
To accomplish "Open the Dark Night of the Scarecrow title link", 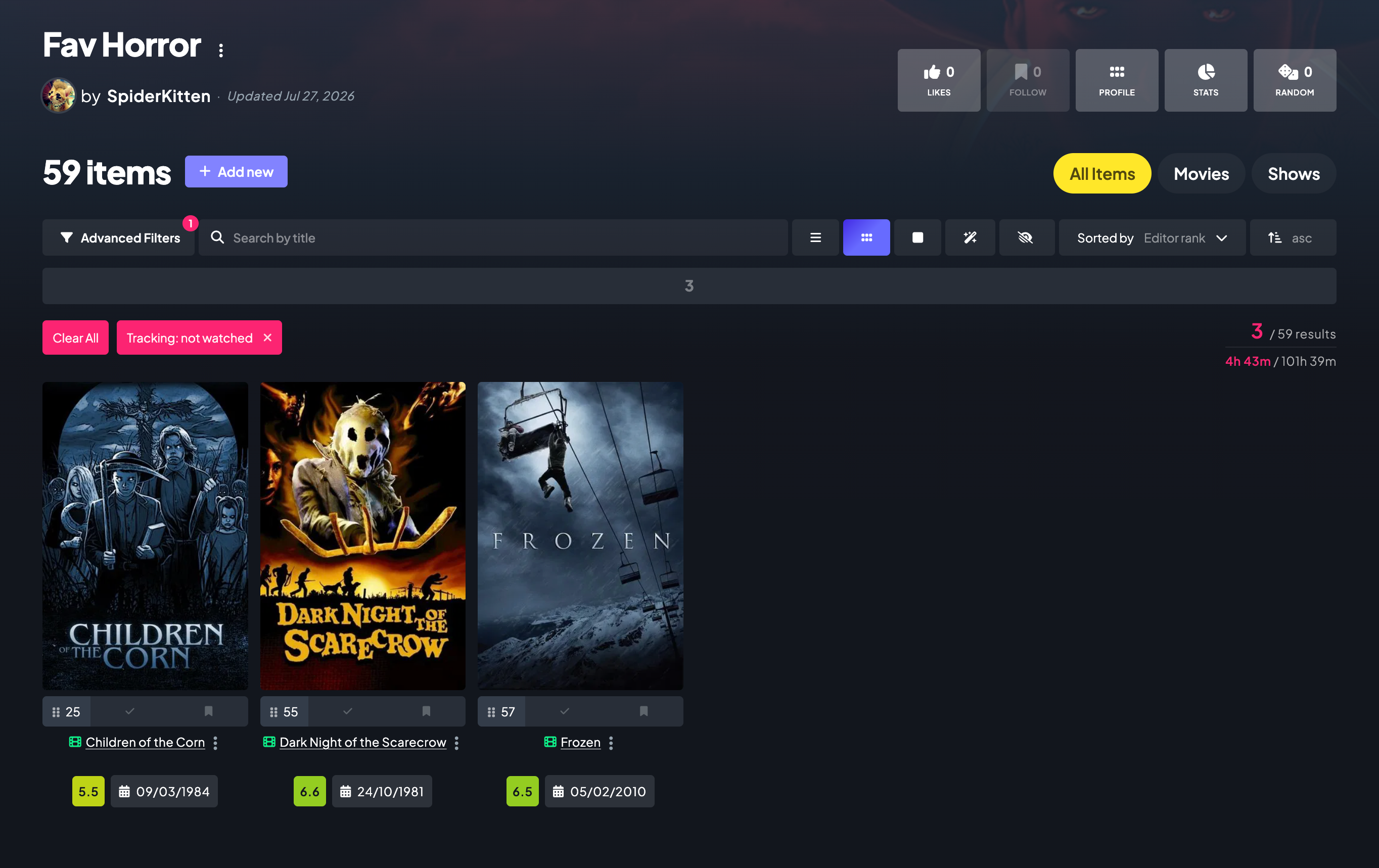I will click(x=363, y=743).
